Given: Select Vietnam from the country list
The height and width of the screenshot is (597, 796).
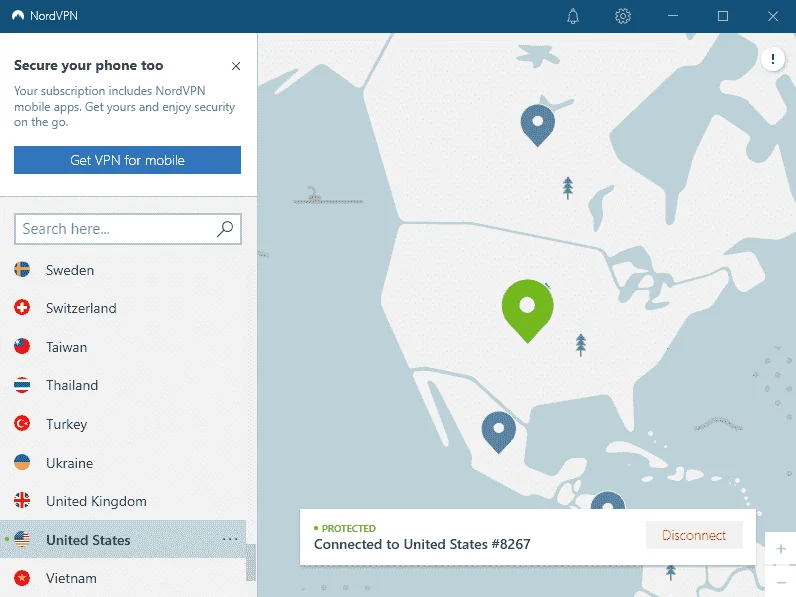Looking at the screenshot, I should (123, 578).
